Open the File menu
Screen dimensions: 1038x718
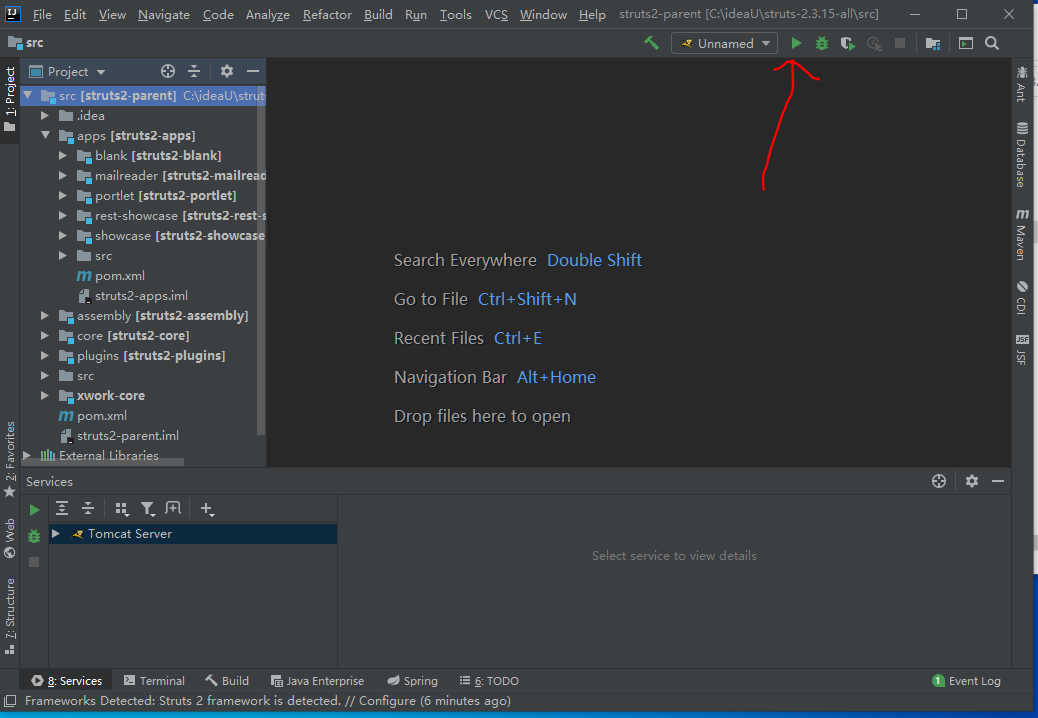coord(42,15)
